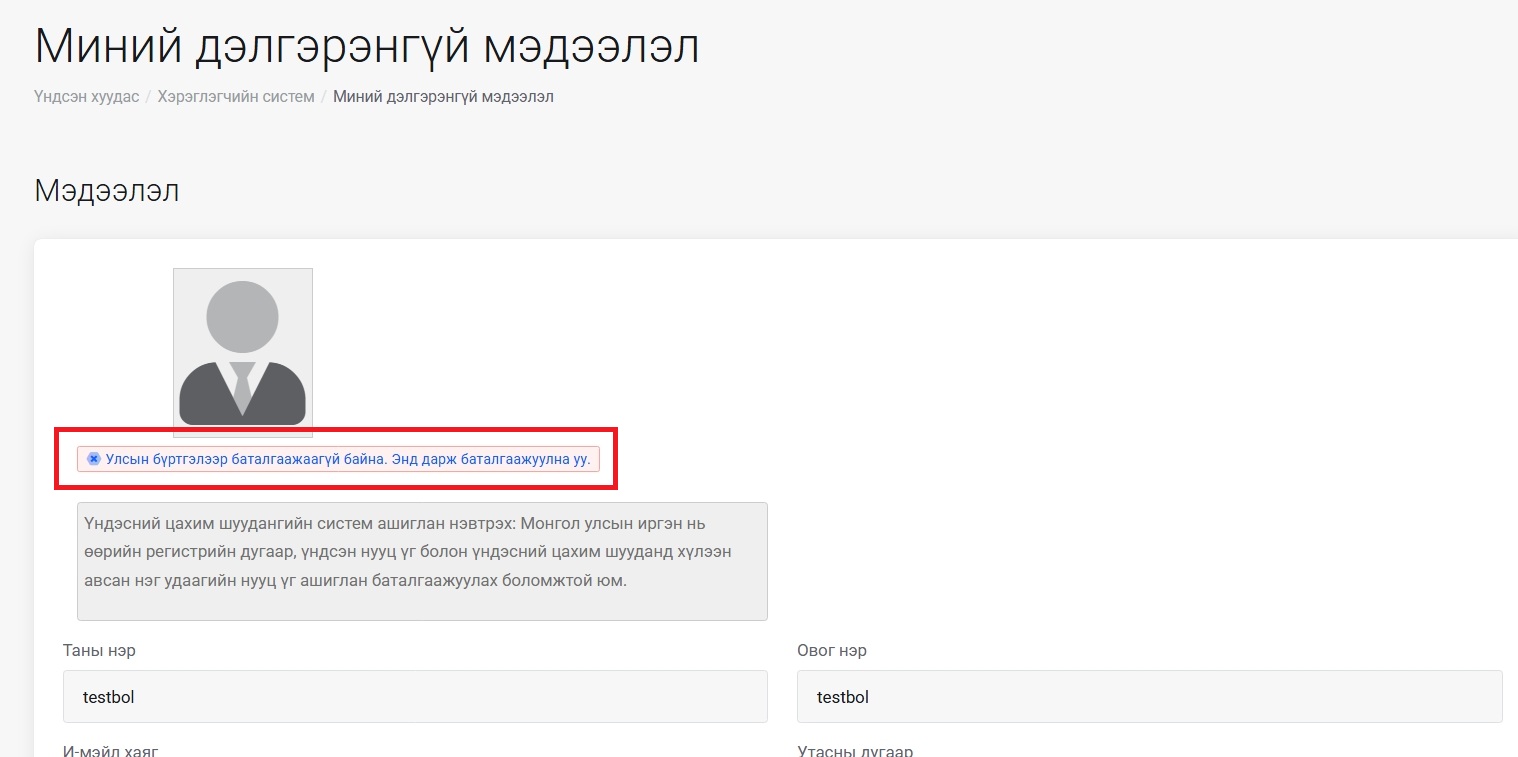
Task: Click the slash separator after Хэрэглэгчийн систем
Action: coord(324,97)
